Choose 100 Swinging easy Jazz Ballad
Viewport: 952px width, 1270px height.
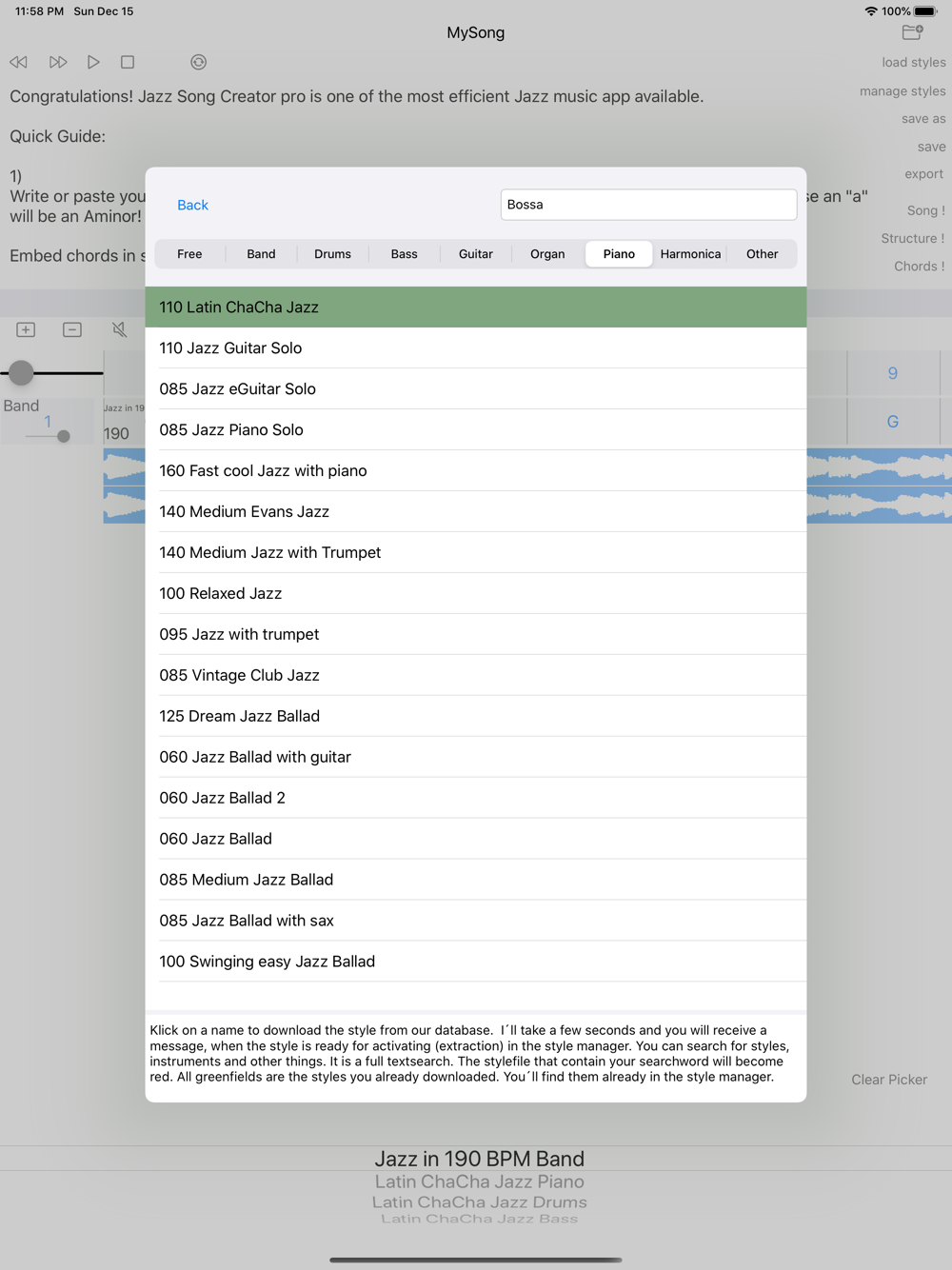tap(476, 962)
